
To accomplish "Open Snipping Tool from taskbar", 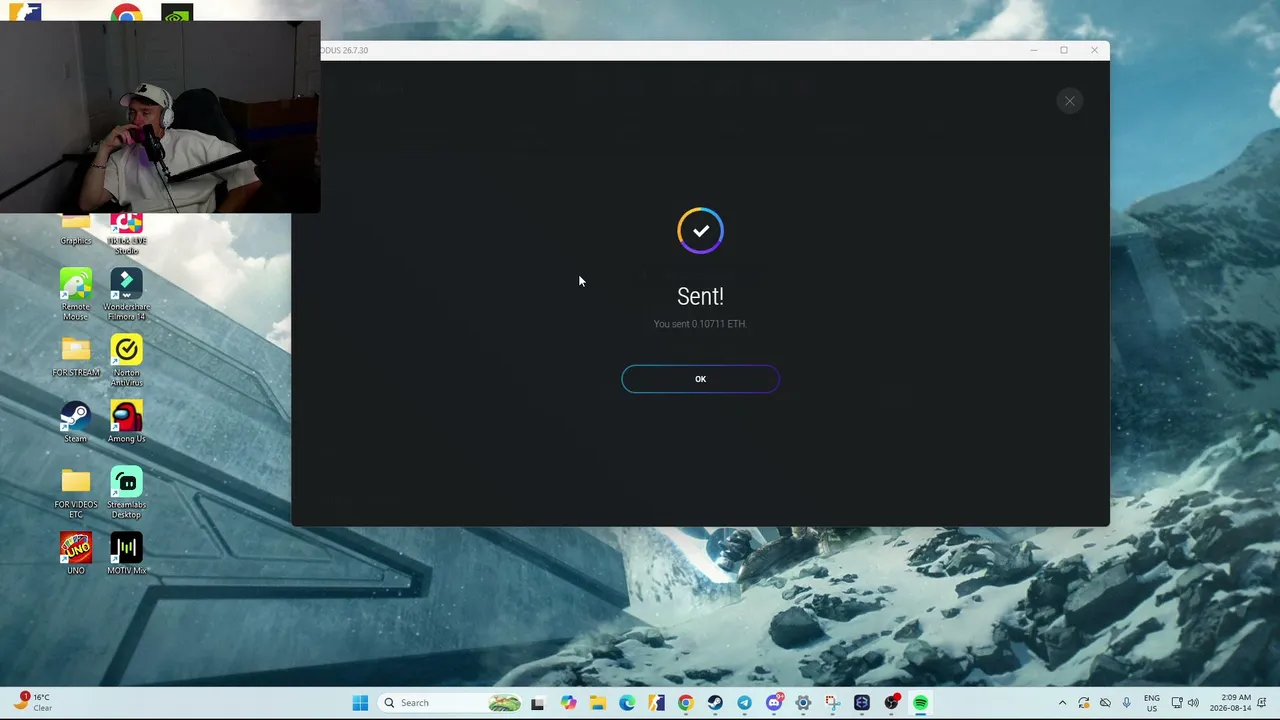I will click(x=832, y=703).
